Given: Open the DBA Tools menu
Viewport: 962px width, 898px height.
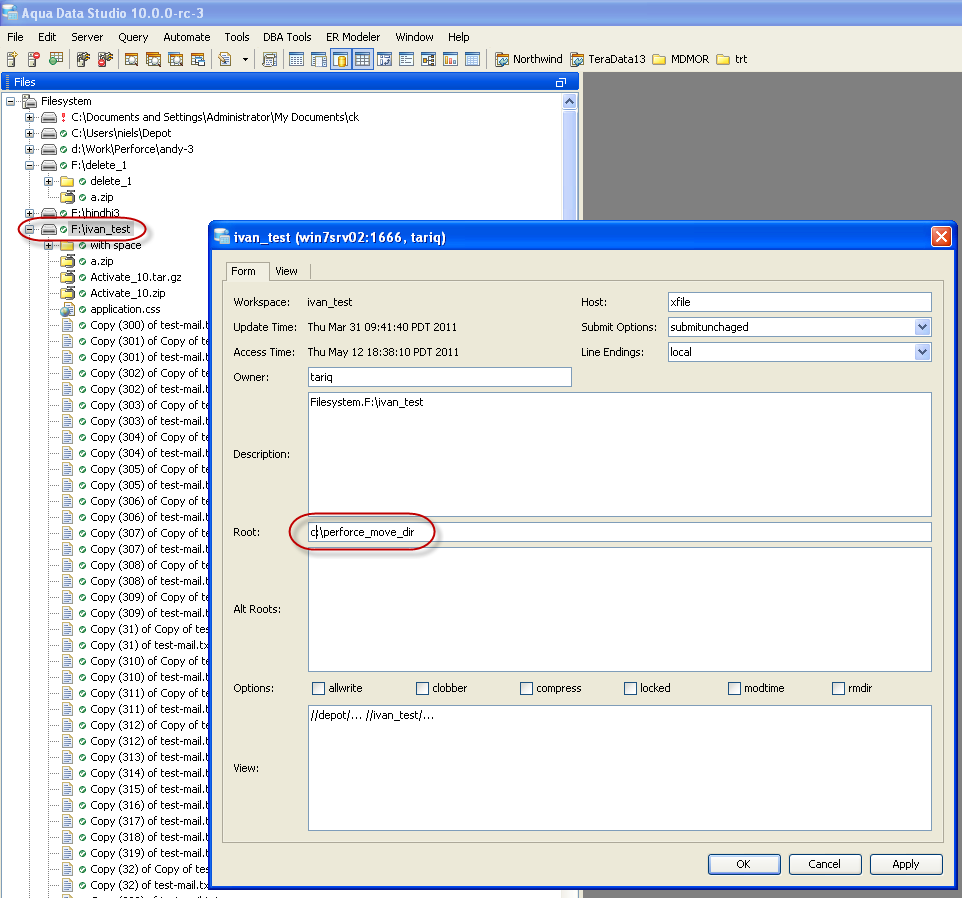Looking at the screenshot, I should pyautogui.click(x=287, y=37).
